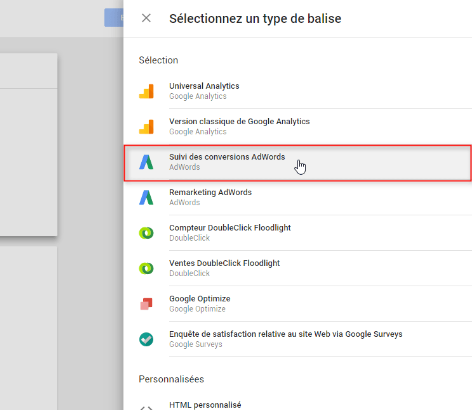
Task: Pick the Remarketing AdWords tag
Action: pos(298,197)
